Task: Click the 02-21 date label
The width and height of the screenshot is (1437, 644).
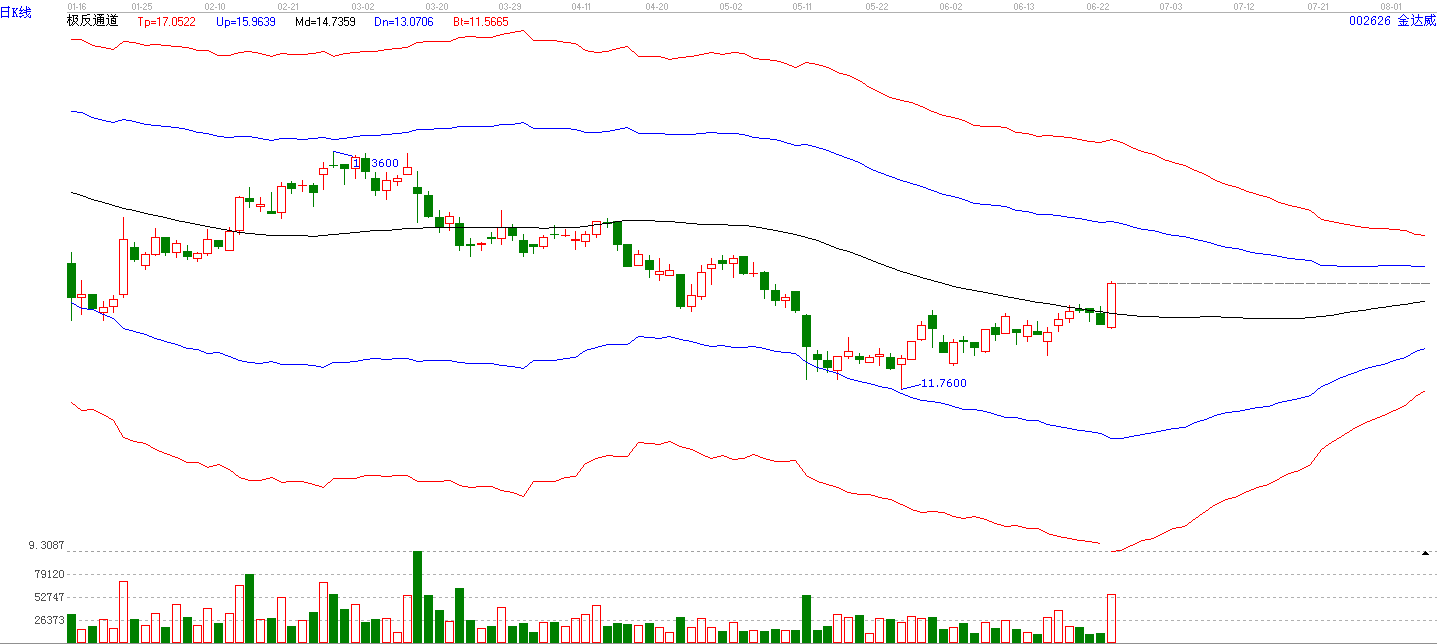Action: 288,6
